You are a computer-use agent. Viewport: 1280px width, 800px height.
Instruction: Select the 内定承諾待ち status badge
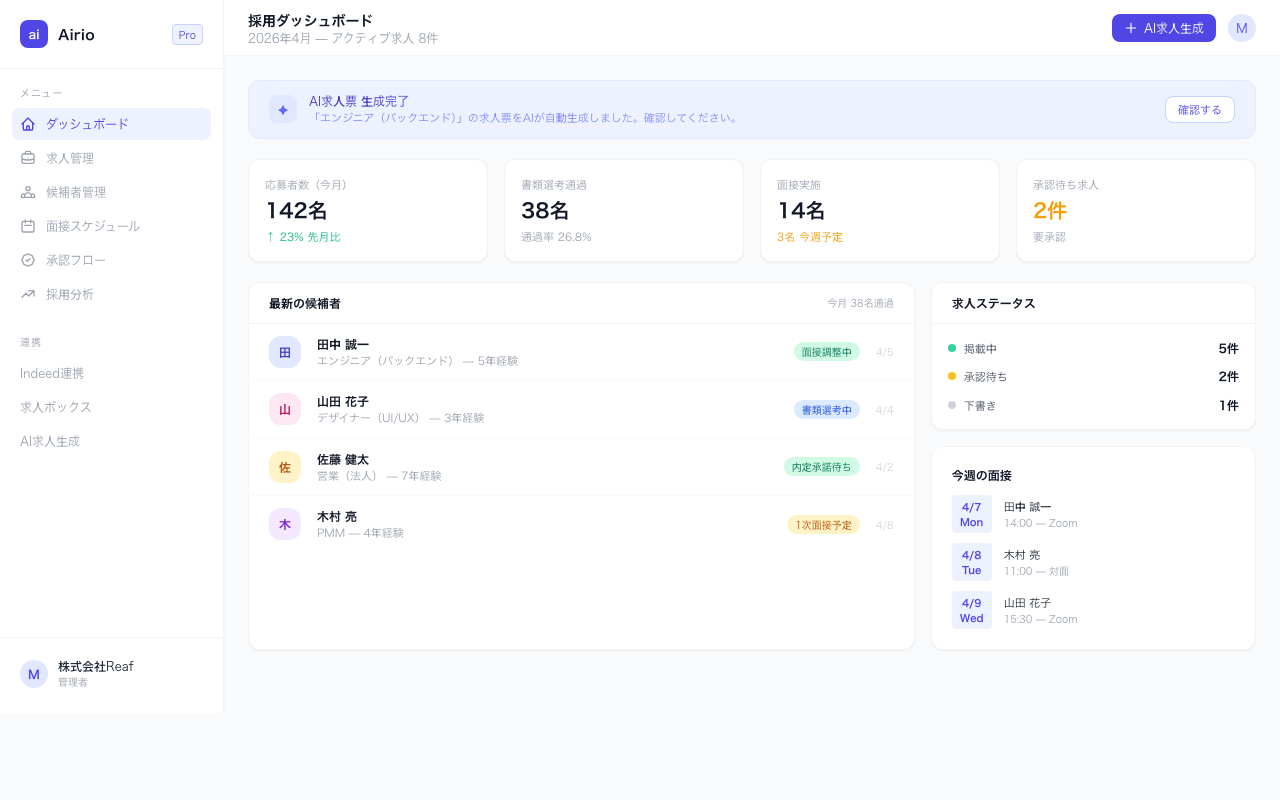click(821, 467)
